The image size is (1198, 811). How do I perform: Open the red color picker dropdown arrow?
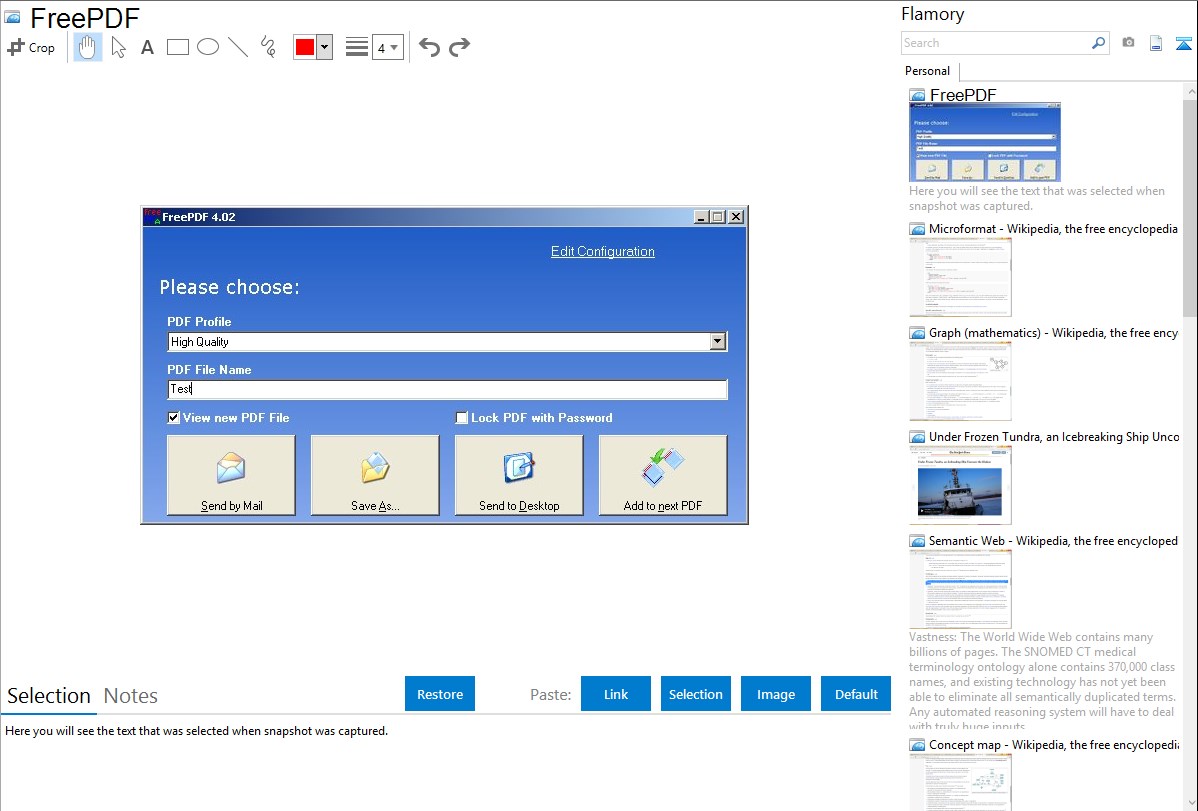pos(324,47)
